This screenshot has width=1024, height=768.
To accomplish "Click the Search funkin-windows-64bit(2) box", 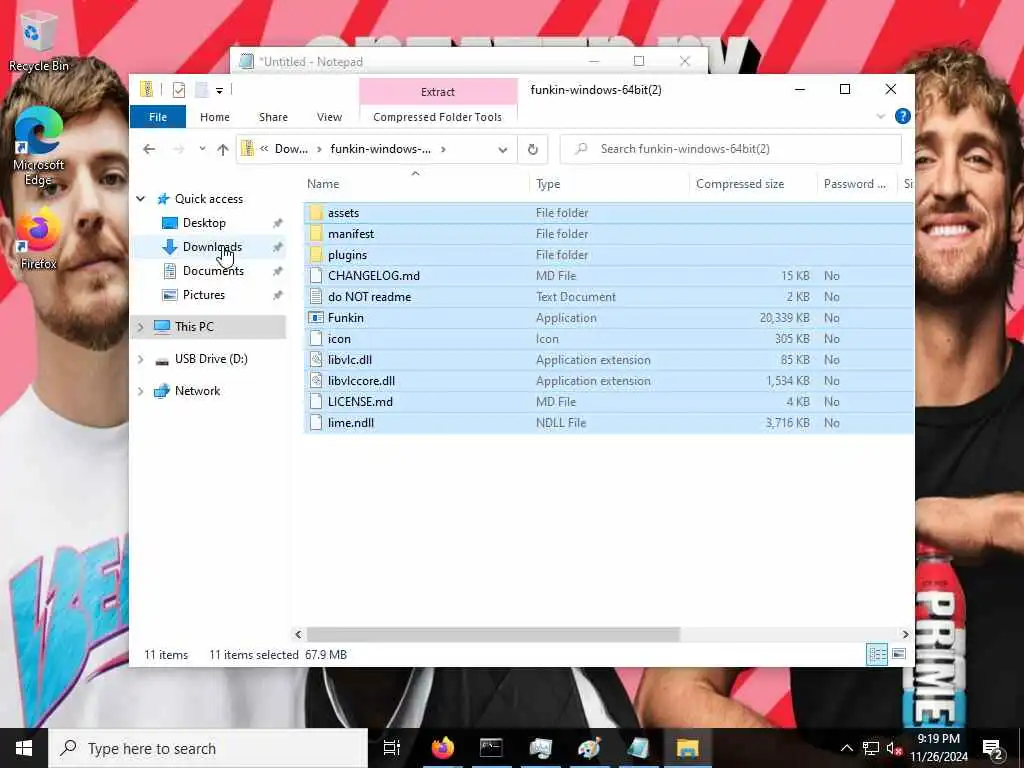I will click(731, 149).
